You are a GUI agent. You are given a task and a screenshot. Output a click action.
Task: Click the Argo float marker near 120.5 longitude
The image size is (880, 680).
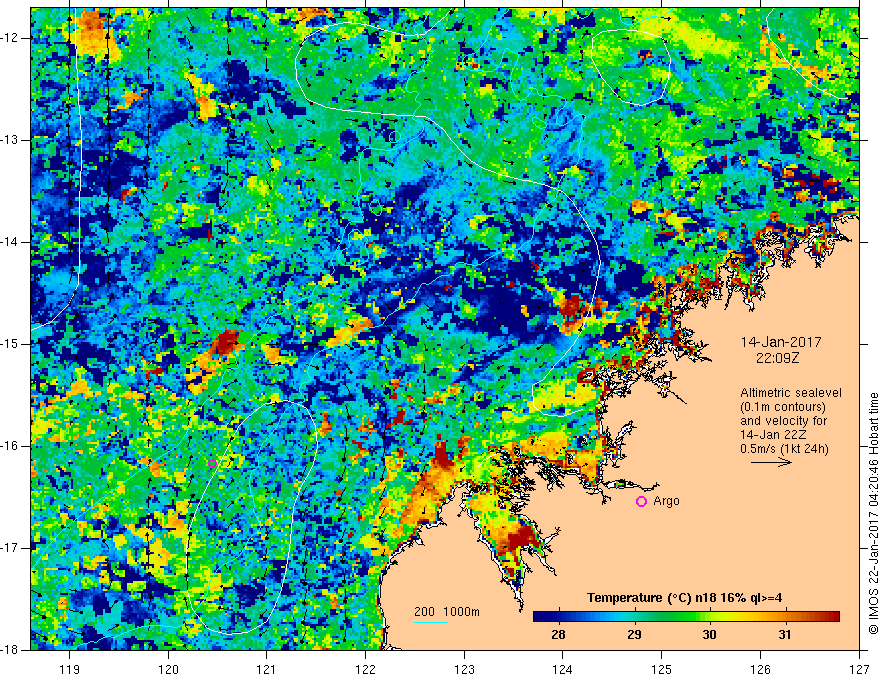pyautogui.click(x=213, y=463)
